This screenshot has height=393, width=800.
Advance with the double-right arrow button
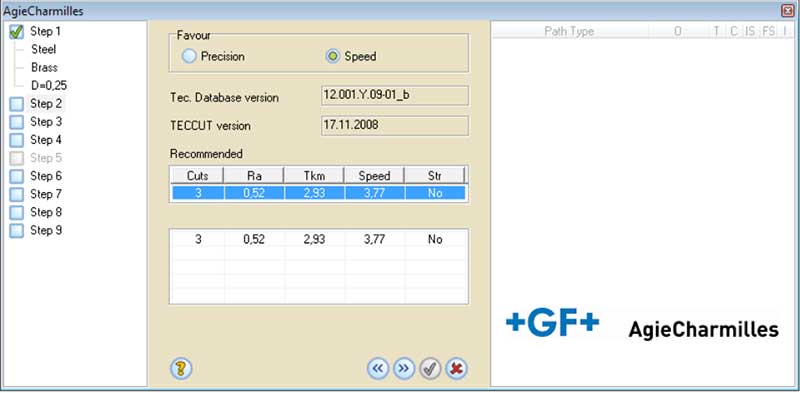point(404,368)
